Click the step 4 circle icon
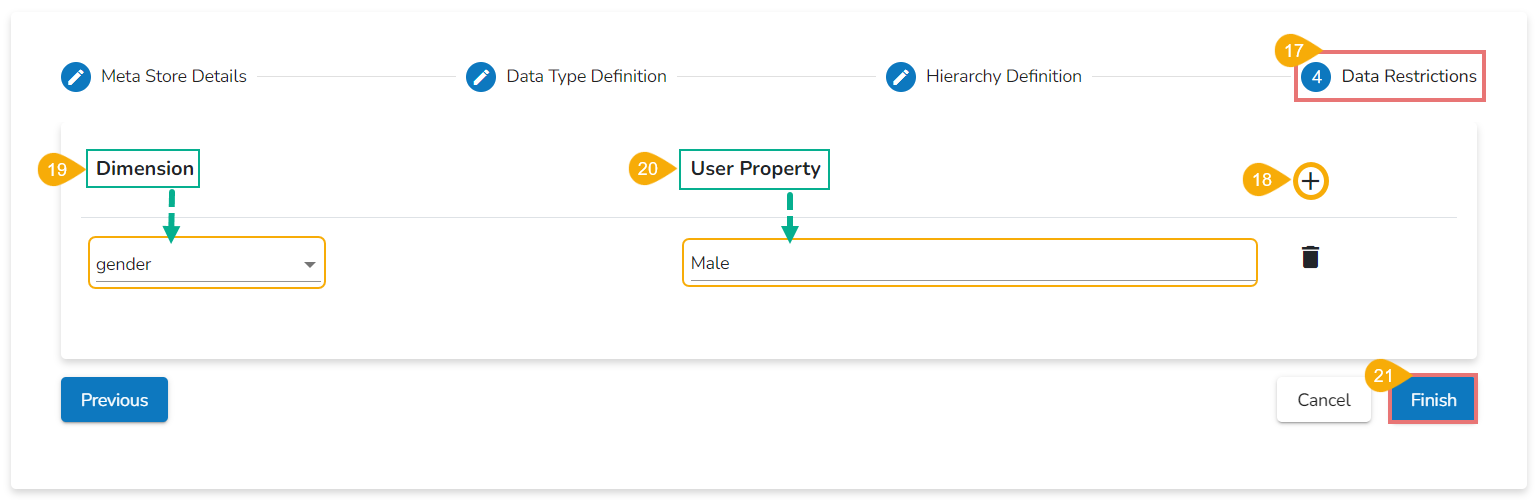 coord(1316,77)
